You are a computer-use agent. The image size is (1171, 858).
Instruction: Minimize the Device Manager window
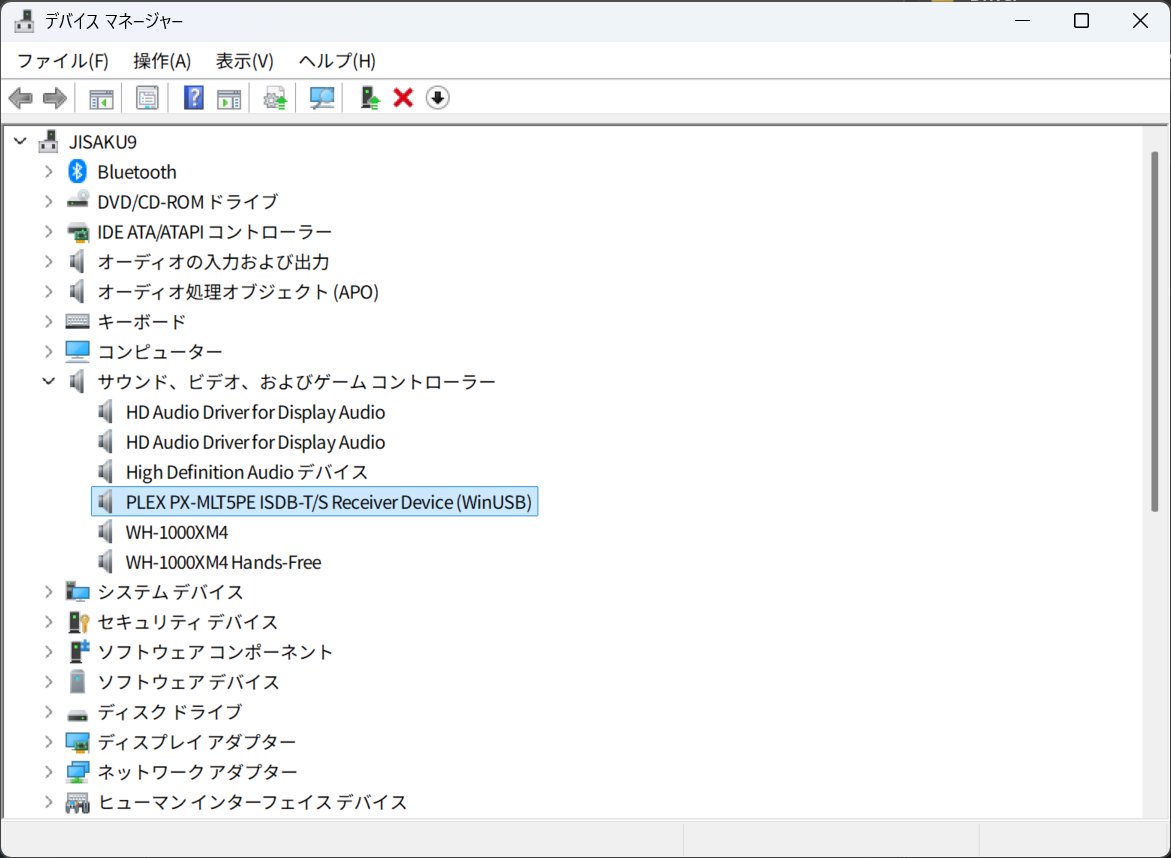pyautogui.click(x=1022, y=21)
